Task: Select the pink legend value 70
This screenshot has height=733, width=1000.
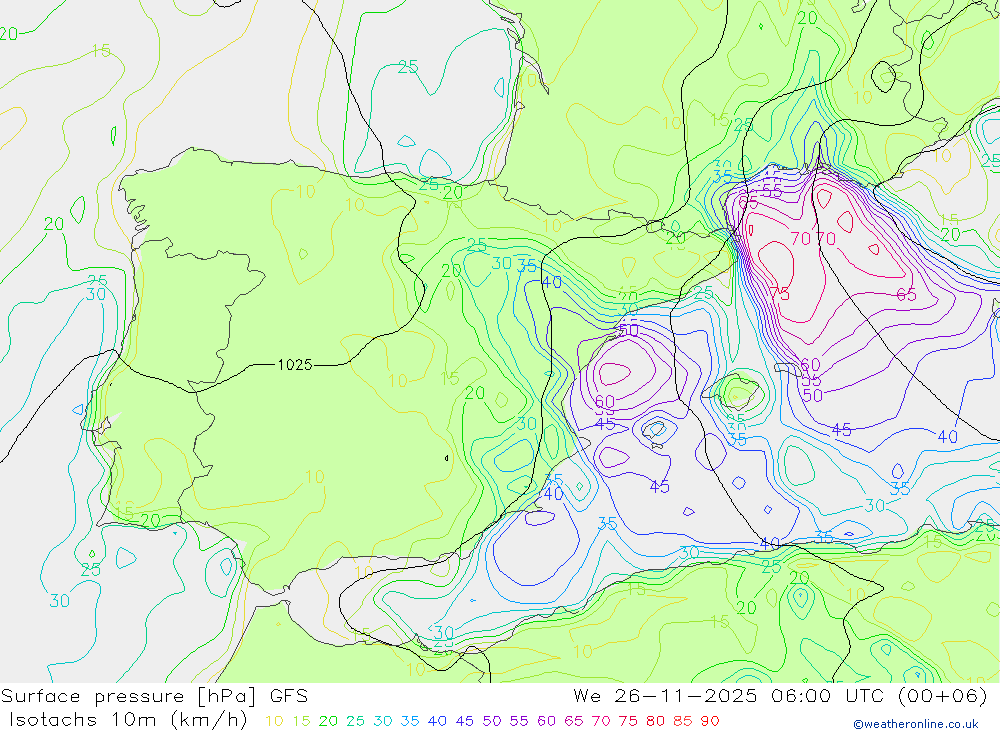Action: click(601, 721)
